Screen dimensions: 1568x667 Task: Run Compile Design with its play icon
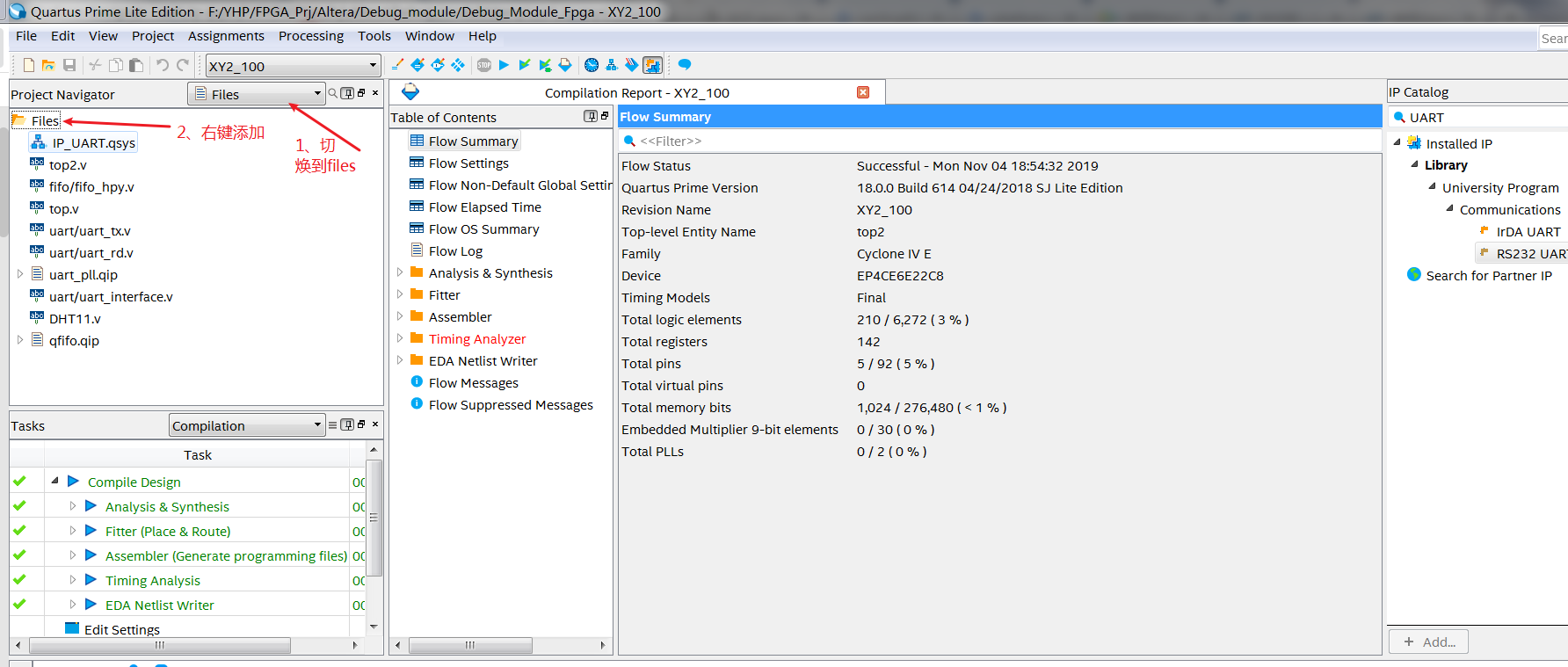click(73, 482)
